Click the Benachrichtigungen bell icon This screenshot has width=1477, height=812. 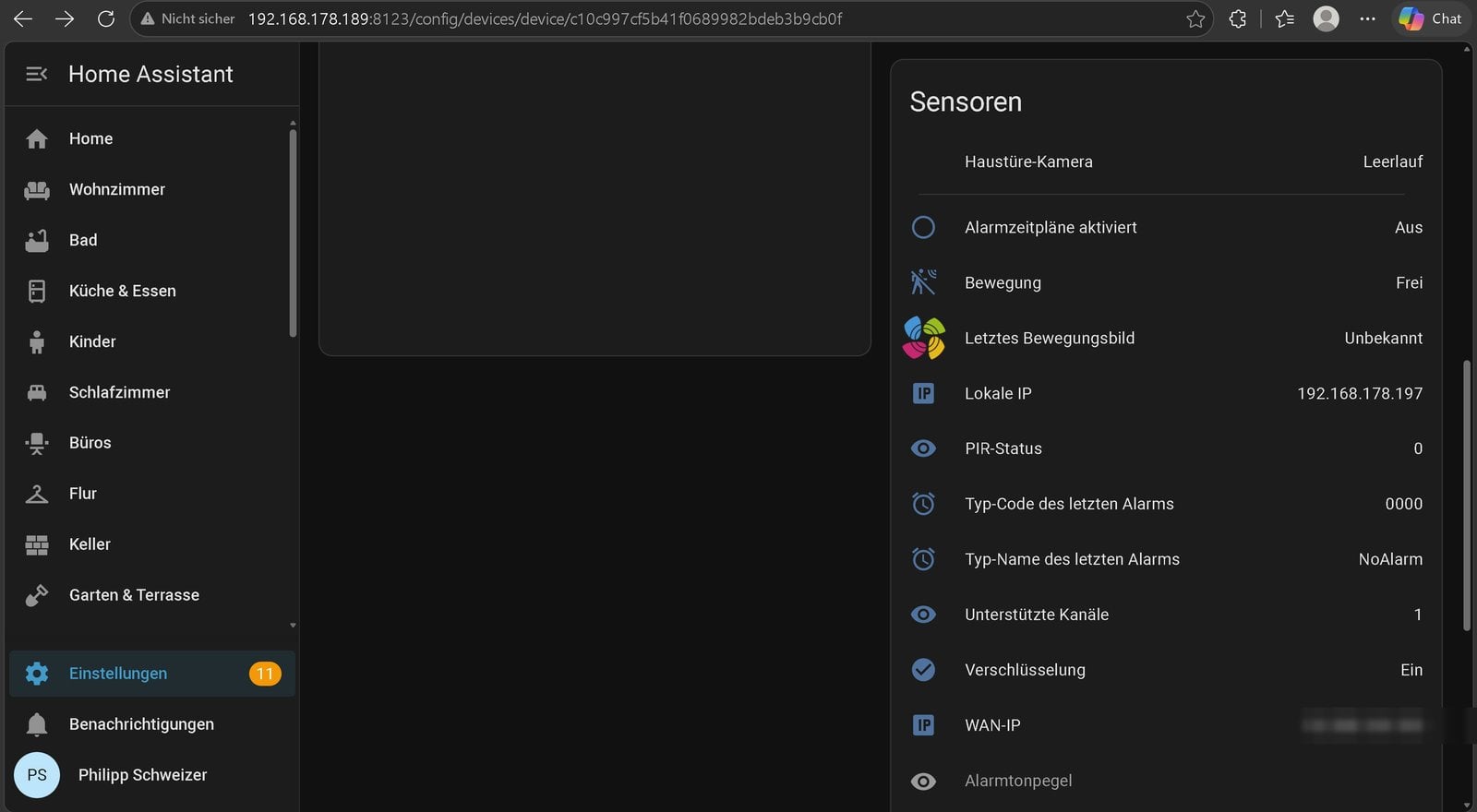(37, 724)
